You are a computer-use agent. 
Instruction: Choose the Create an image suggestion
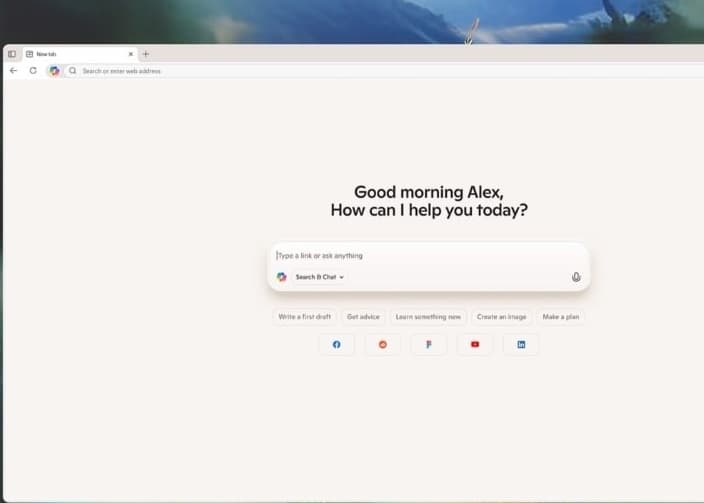[502, 317]
